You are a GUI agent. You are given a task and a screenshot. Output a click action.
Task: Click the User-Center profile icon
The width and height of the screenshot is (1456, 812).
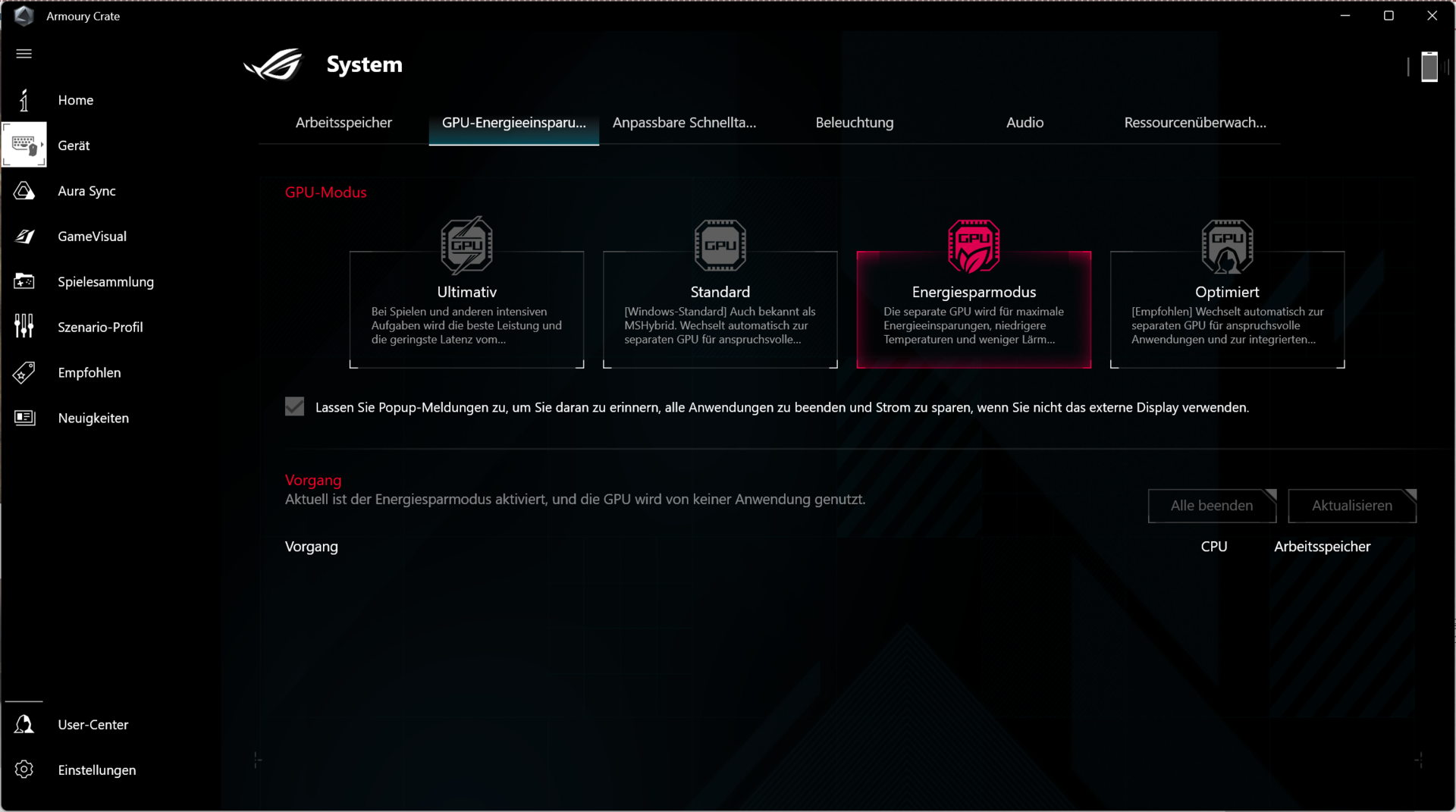[x=24, y=724]
